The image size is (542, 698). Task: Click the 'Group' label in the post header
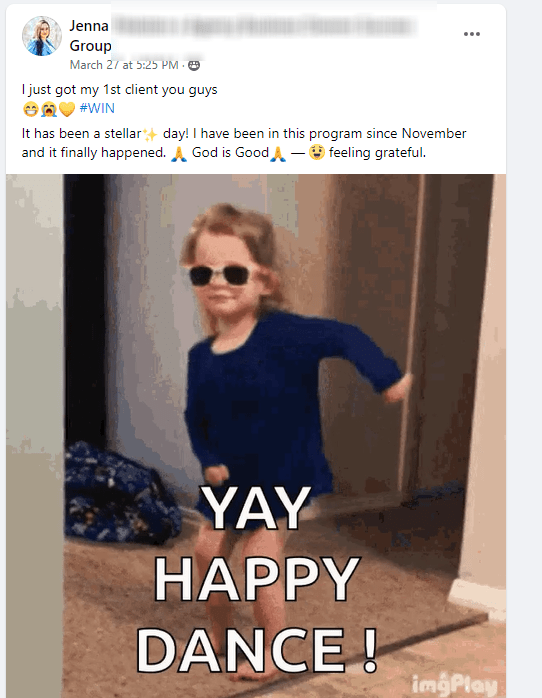(x=90, y=45)
